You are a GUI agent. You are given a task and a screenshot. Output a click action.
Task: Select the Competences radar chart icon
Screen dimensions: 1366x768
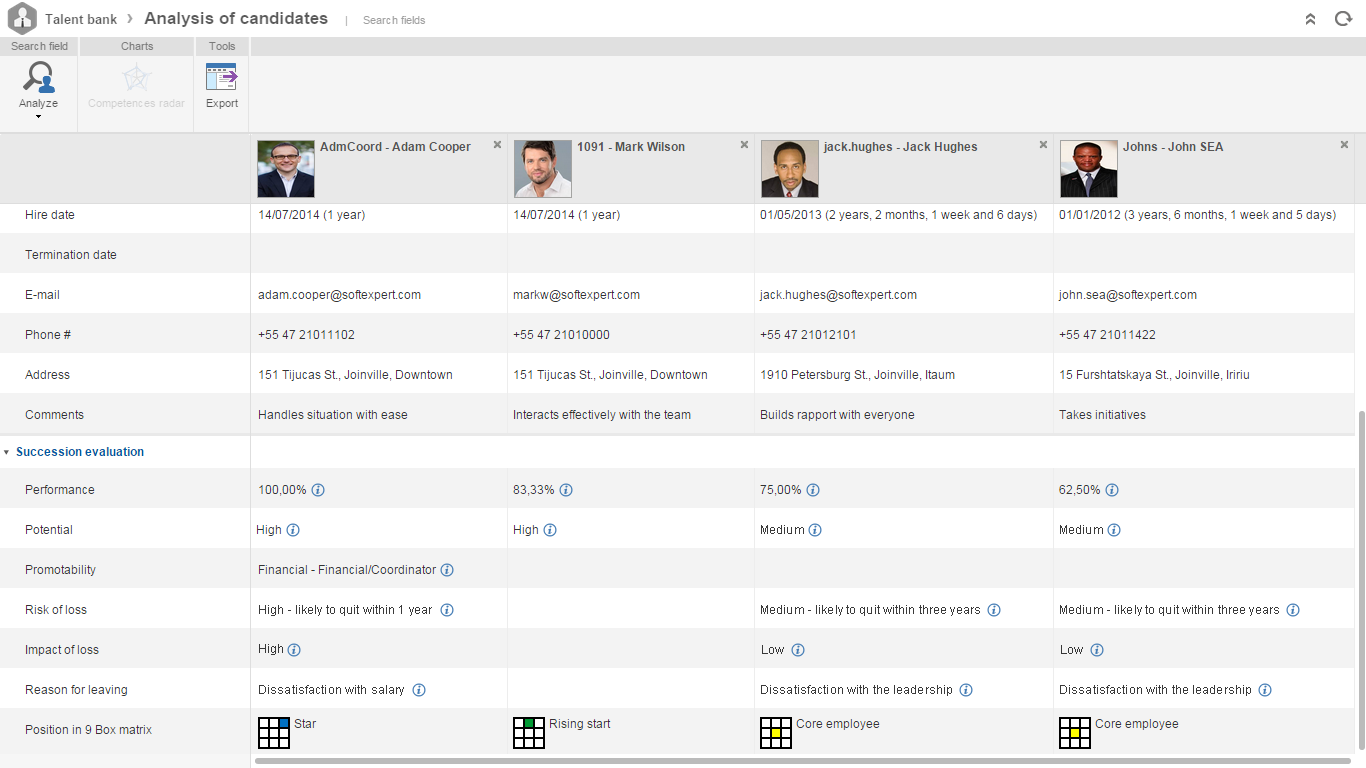(135, 76)
